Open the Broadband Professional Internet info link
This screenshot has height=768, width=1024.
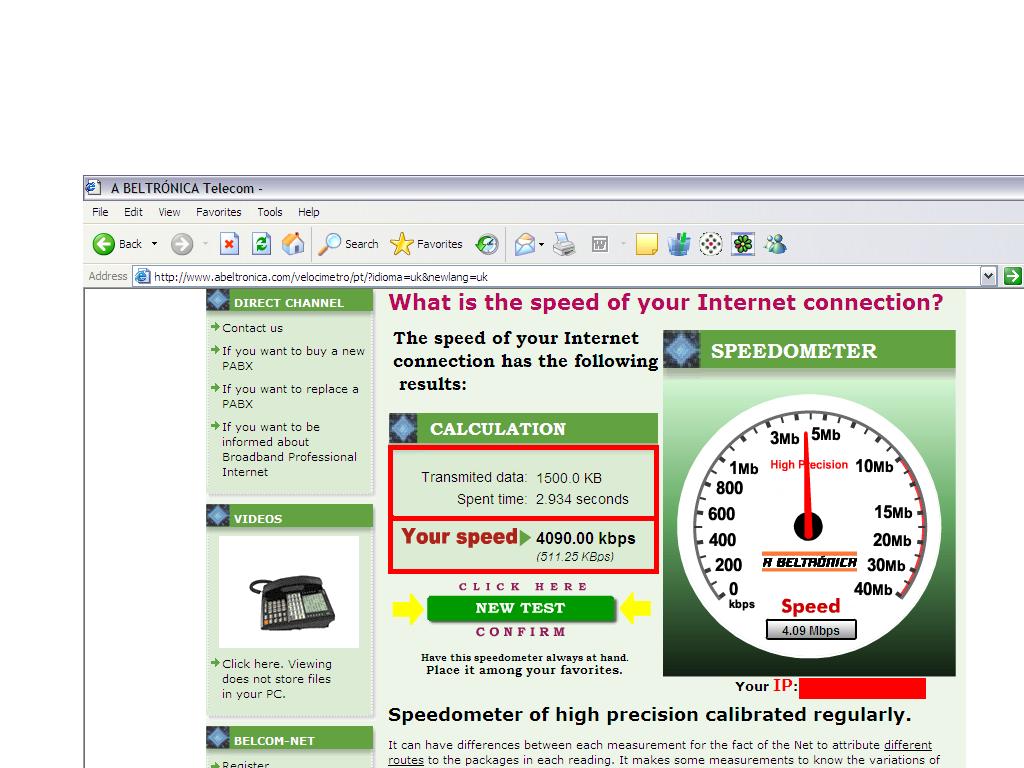[x=289, y=449]
